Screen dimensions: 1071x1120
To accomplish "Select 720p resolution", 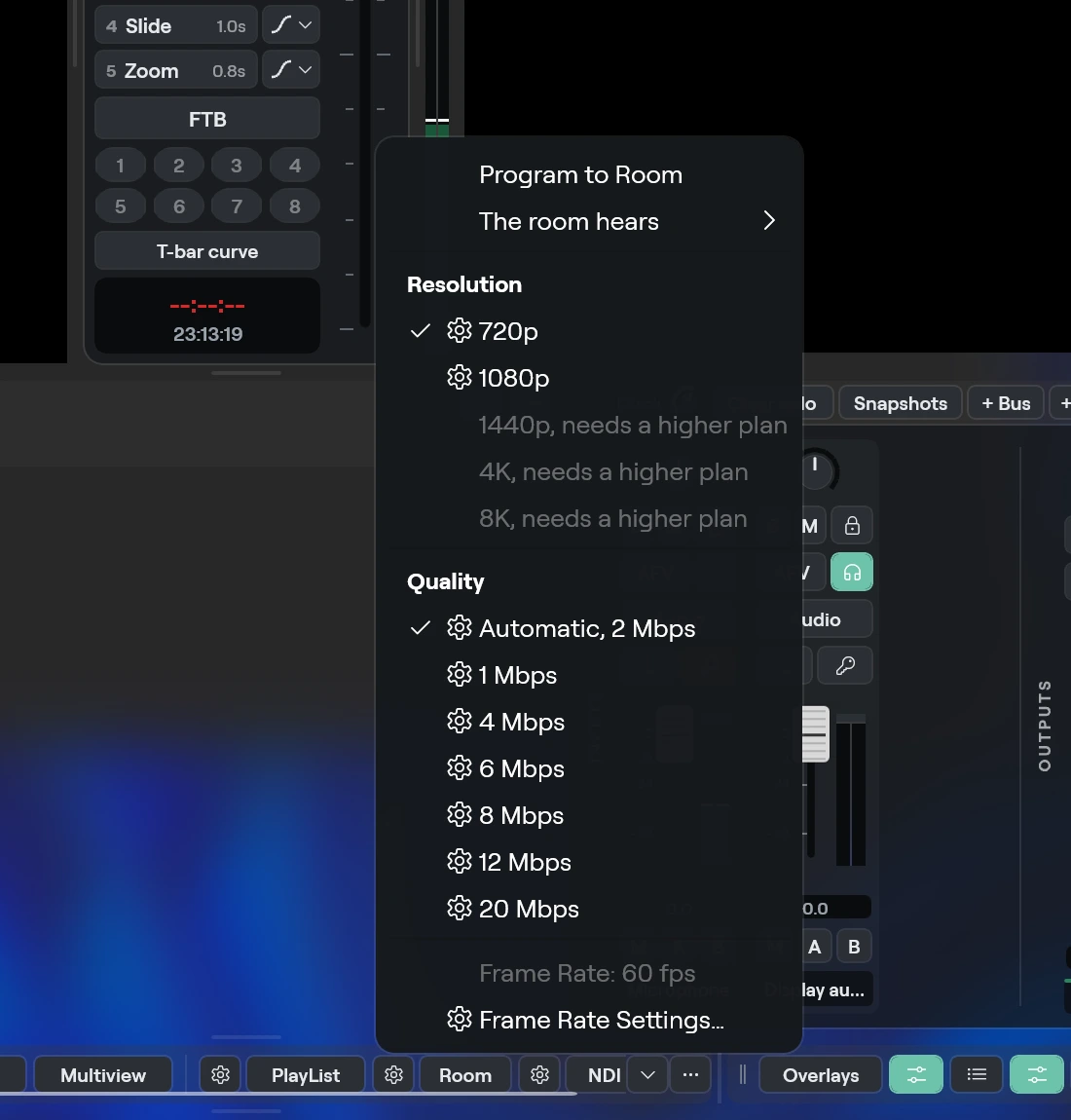I will 589,331.
